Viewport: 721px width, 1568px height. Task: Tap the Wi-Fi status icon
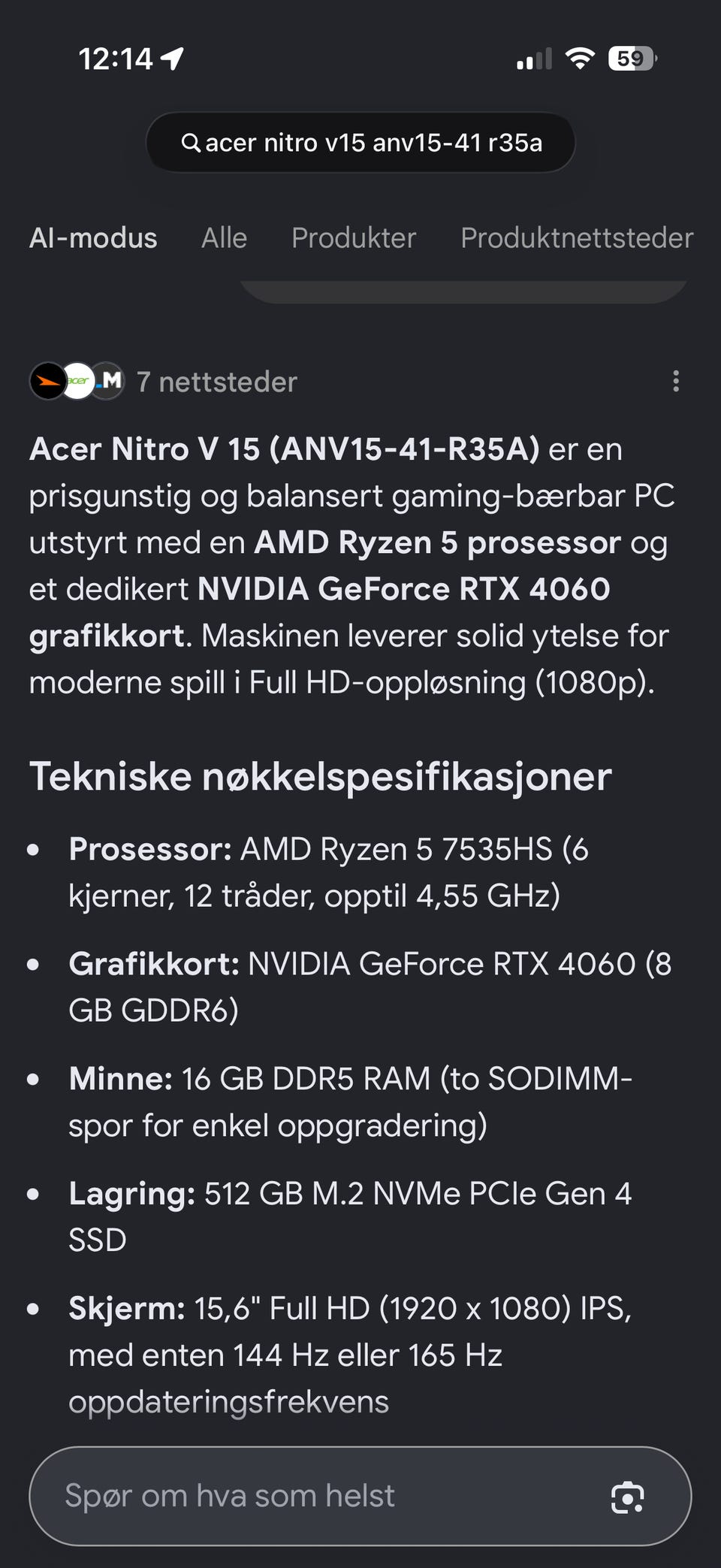click(x=580, y=58)
